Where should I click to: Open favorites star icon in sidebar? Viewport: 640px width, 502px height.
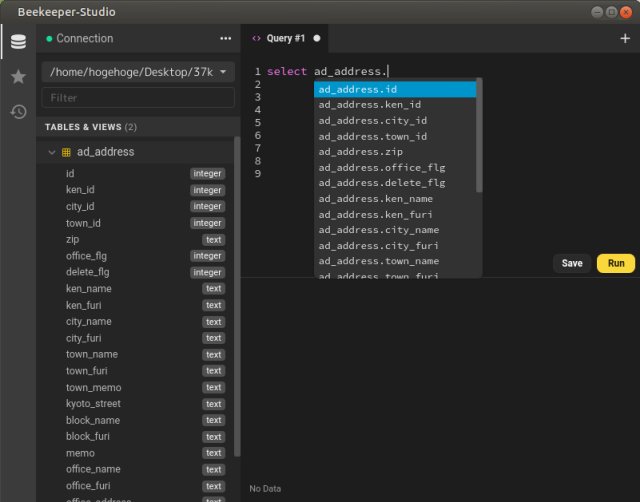point(18,77)
